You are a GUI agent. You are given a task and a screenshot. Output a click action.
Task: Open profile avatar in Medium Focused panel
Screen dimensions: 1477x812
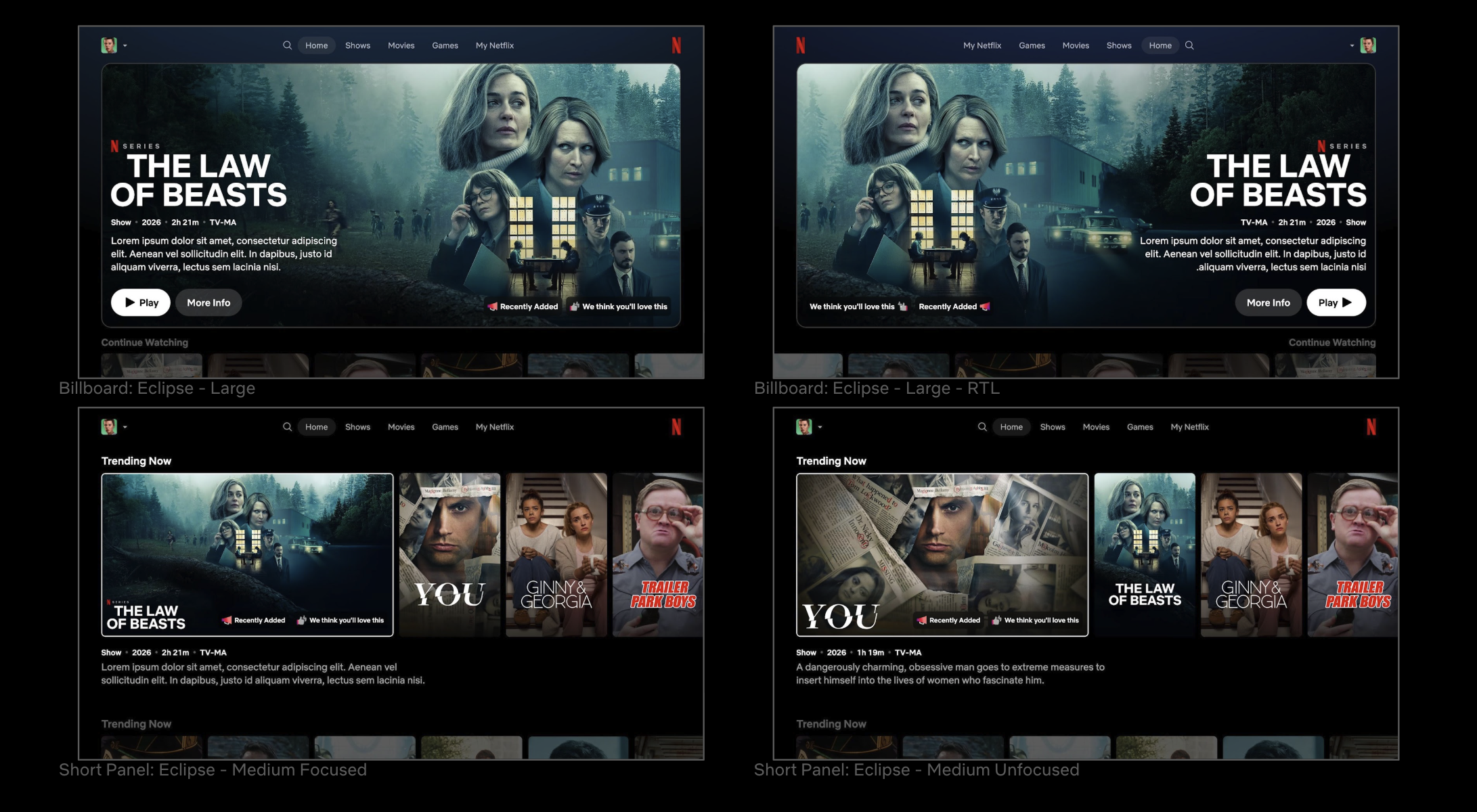[x=109, y=427]
